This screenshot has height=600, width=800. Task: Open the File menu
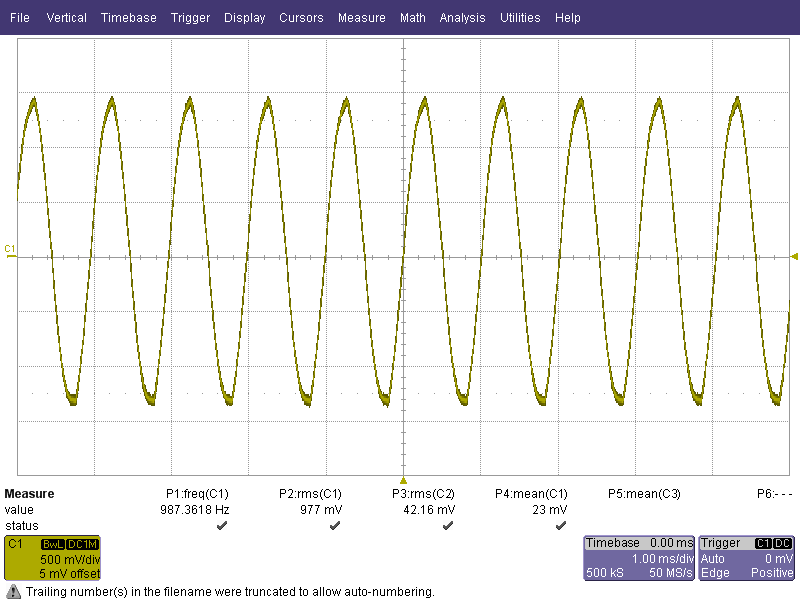(20, 18)
